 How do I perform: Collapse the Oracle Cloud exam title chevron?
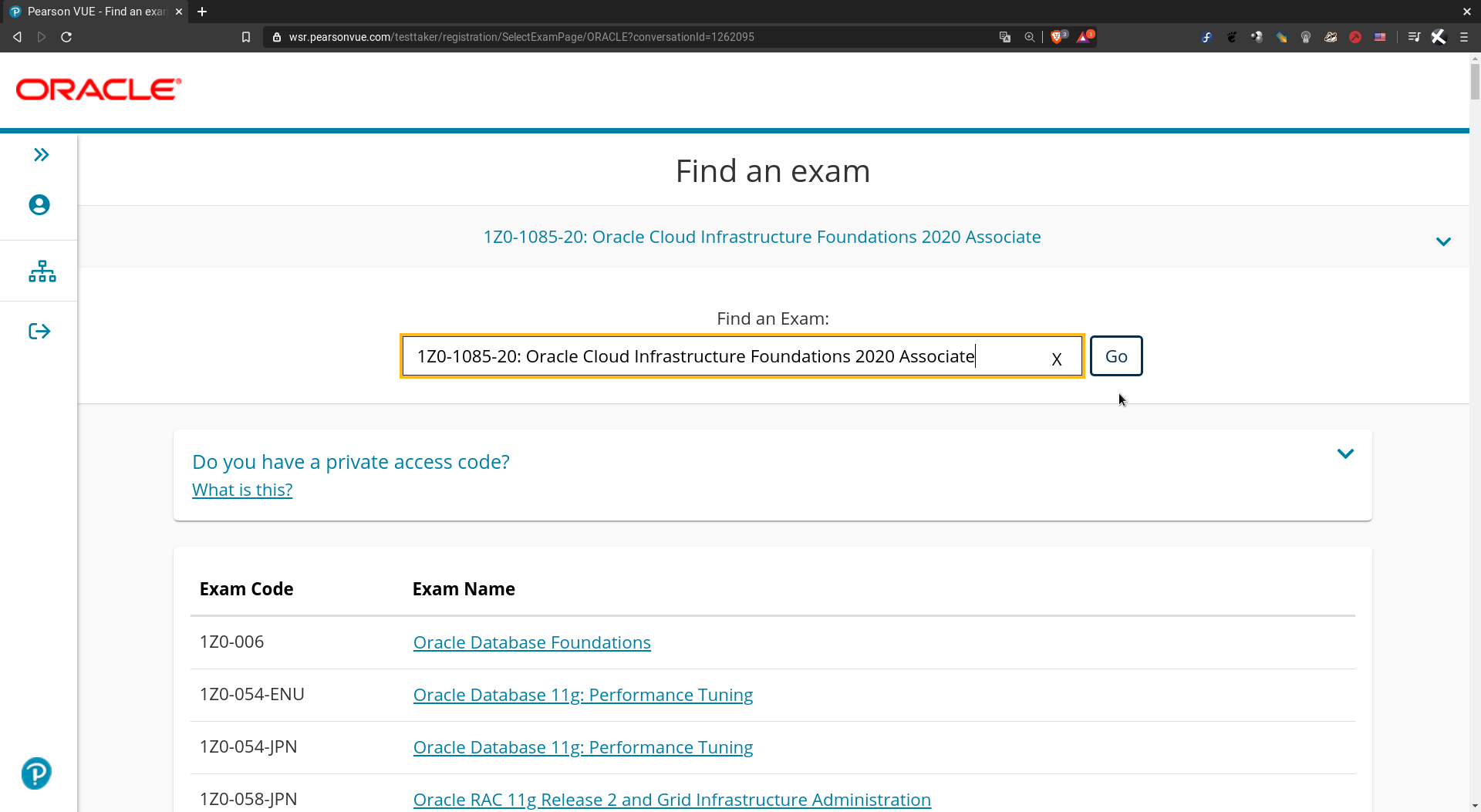click(1444, 241)
